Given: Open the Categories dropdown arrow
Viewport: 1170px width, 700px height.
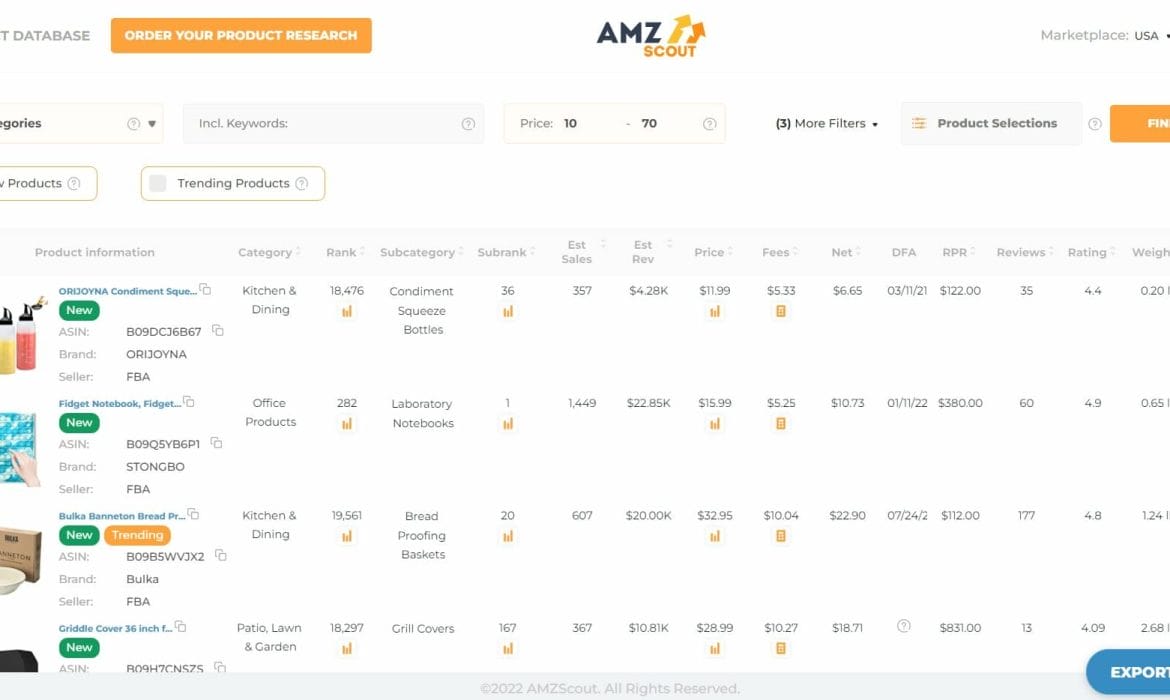Looking at the screenshot, I should click(152, 124).
